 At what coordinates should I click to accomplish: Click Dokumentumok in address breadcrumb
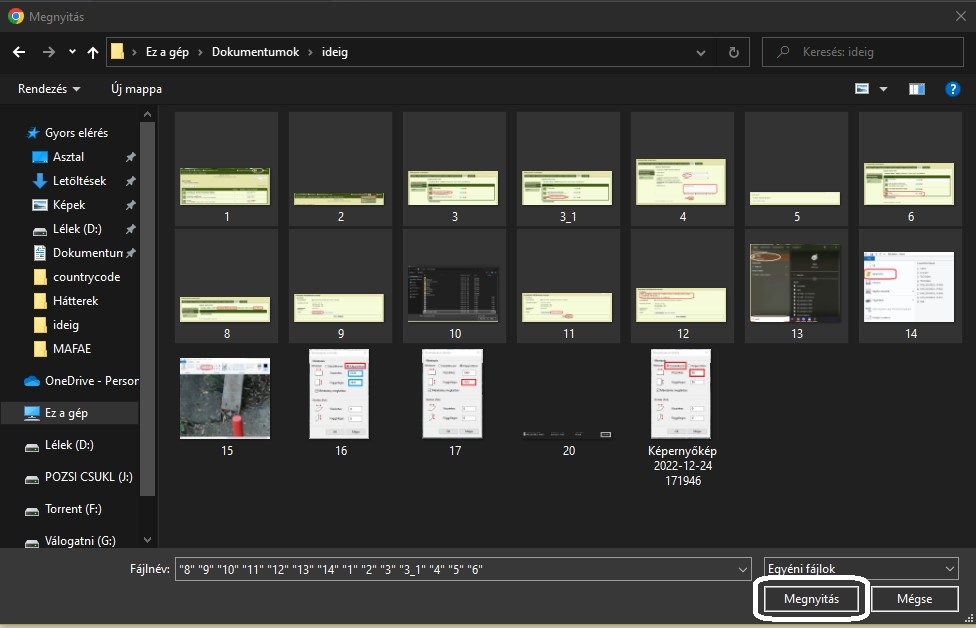point(255,52)
